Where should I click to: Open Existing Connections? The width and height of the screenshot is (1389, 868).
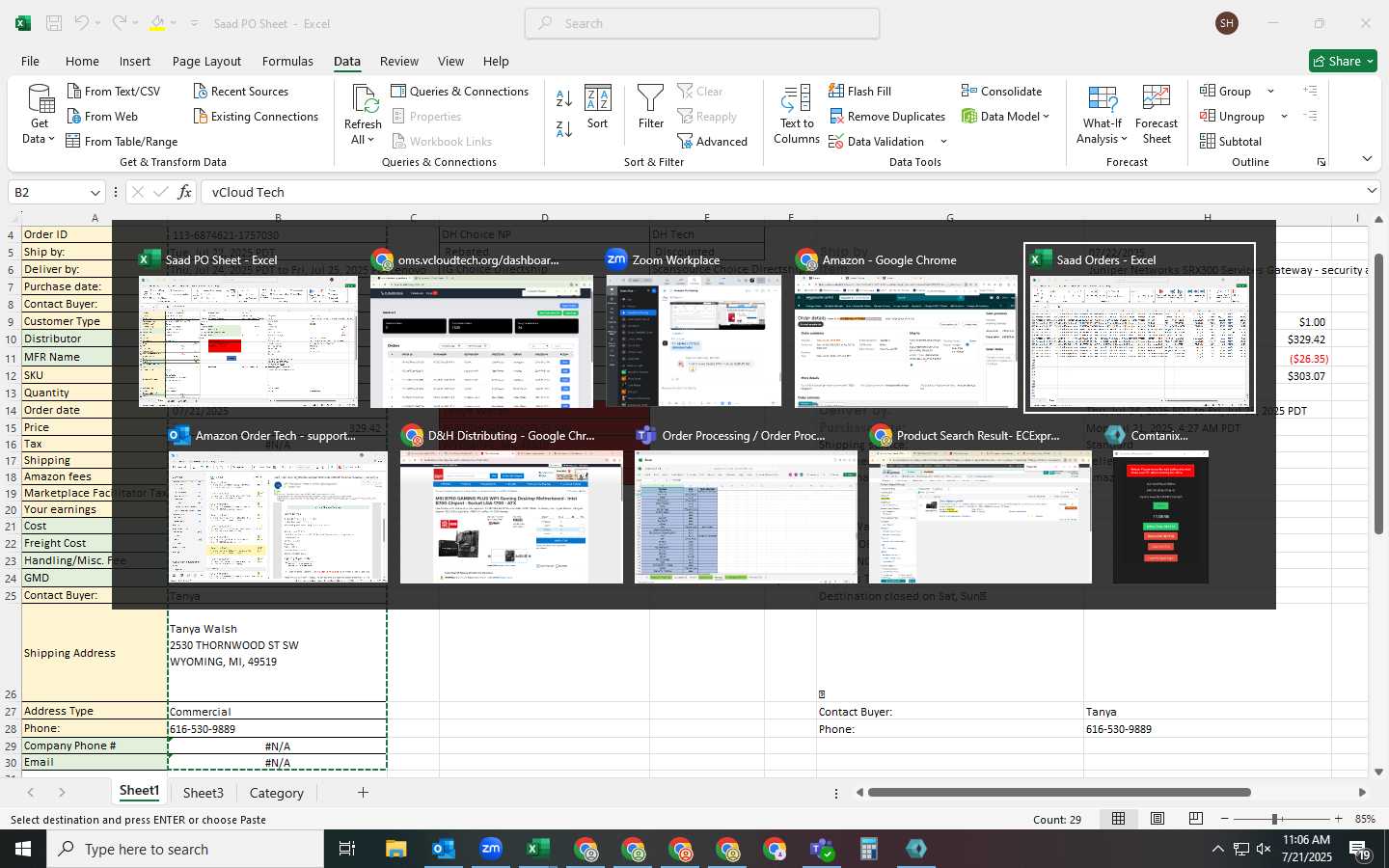(255, 116)
